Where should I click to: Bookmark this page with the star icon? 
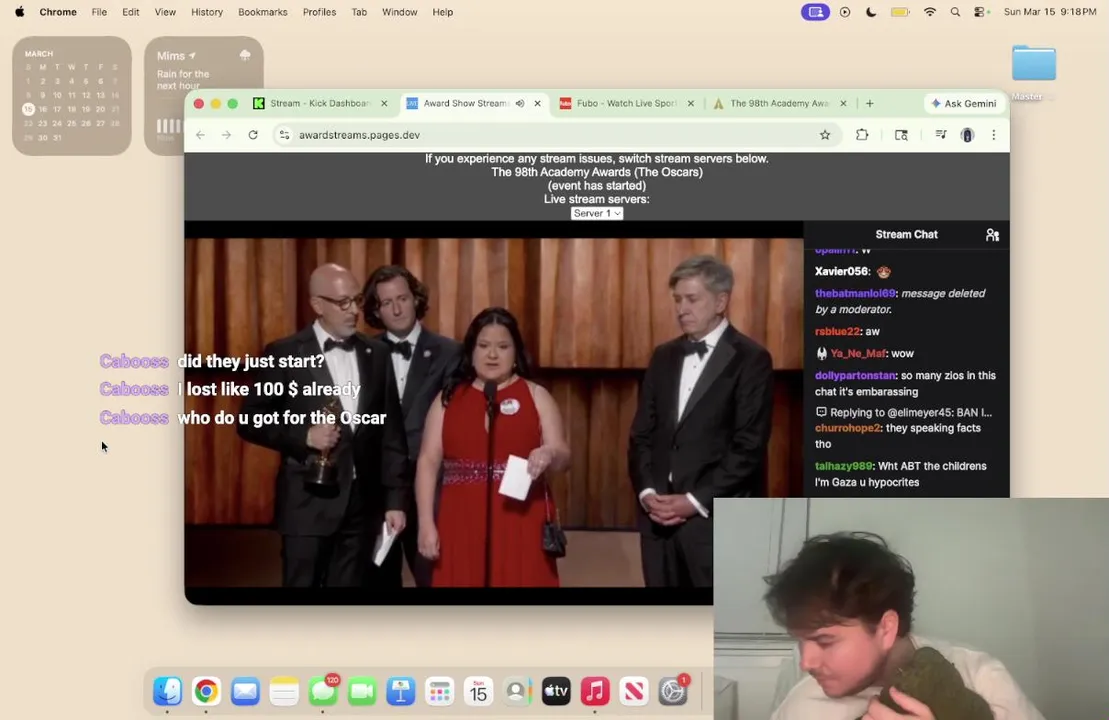tap(825, 135)
